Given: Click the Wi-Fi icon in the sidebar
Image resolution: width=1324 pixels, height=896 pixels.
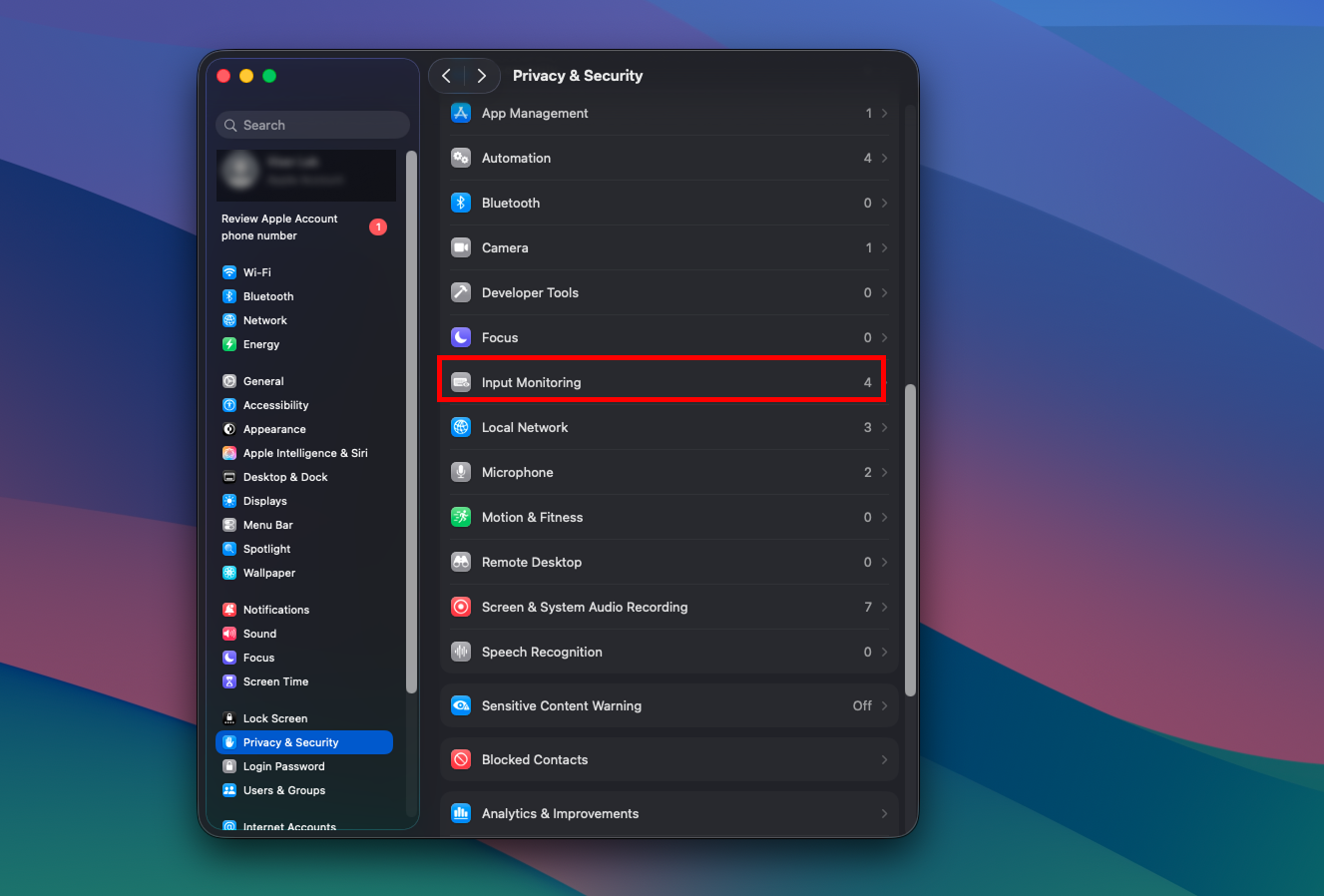Looking at the screenshot, I should (229, 272).
